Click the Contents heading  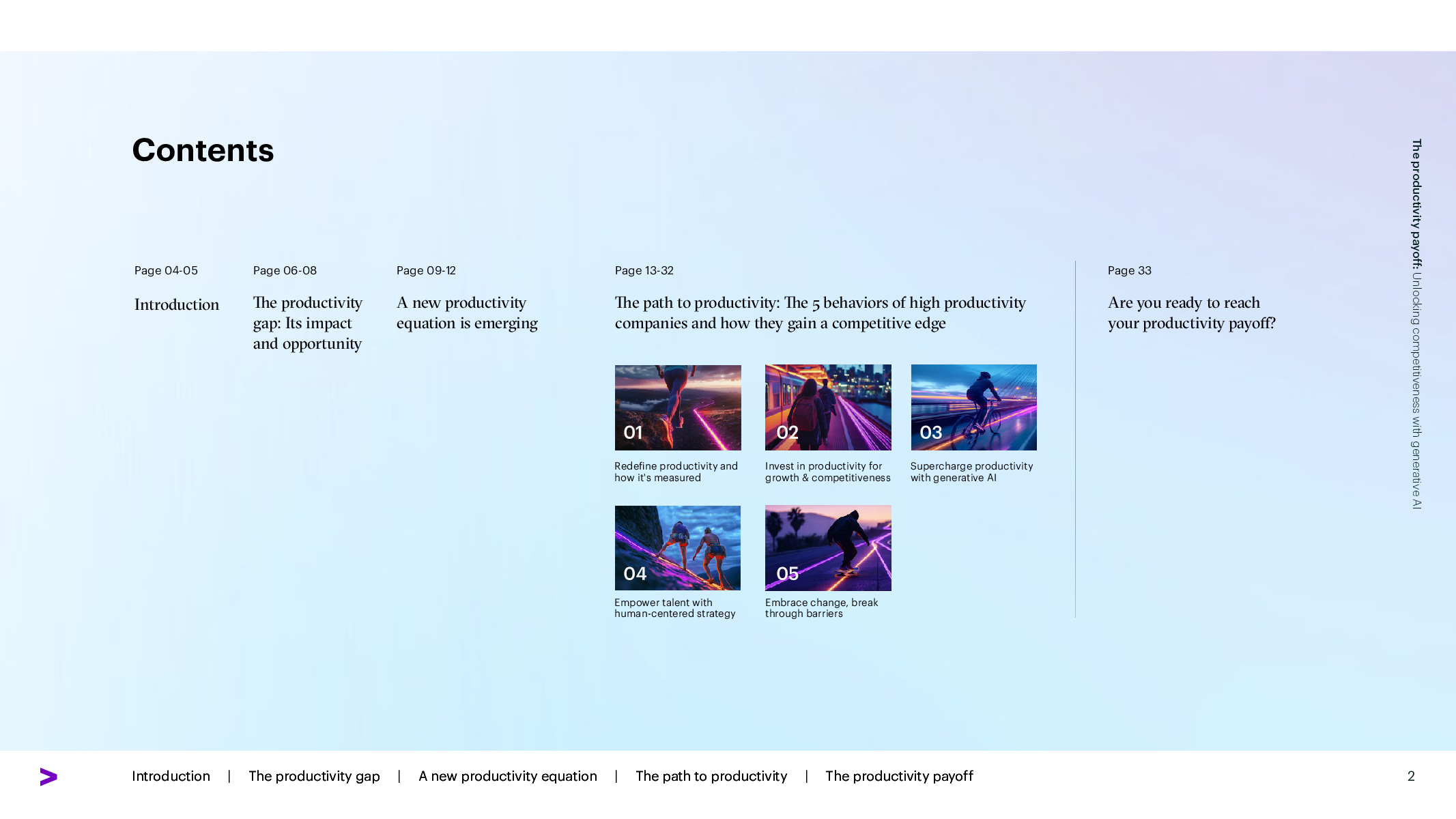(x=203, y=150)
